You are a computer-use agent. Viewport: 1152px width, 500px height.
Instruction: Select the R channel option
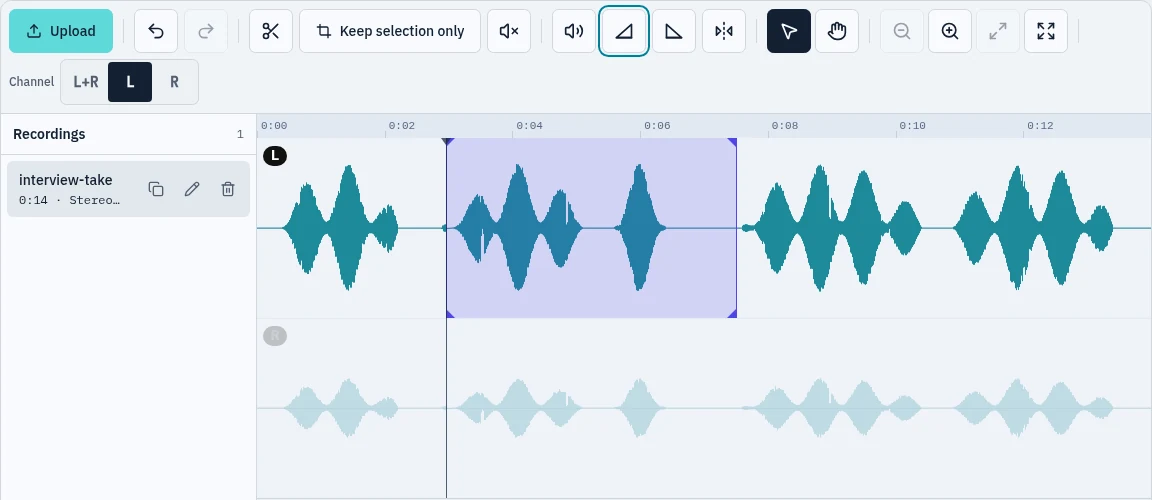[x=174, y=81]
